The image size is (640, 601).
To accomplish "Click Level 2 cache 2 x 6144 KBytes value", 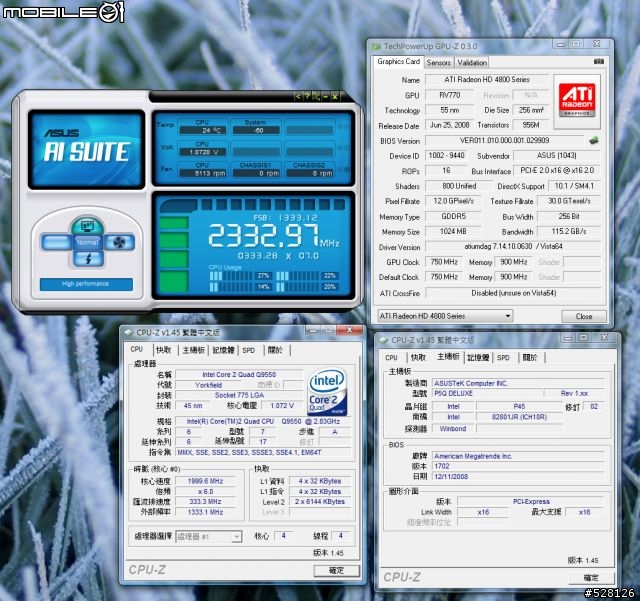I will pos(320,502).
